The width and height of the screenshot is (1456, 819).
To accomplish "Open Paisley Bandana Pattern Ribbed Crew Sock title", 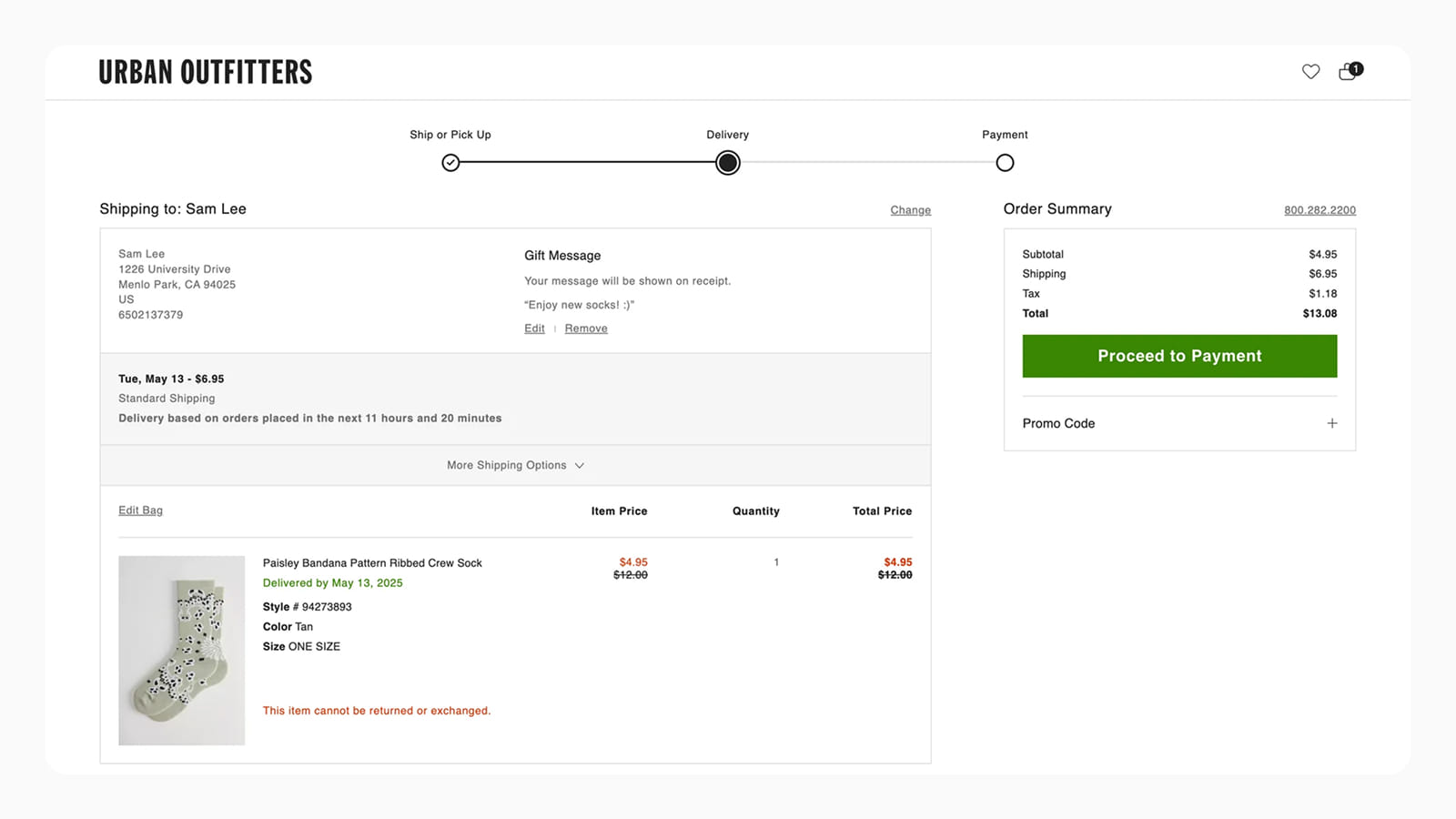I will (x=372, y=563).
